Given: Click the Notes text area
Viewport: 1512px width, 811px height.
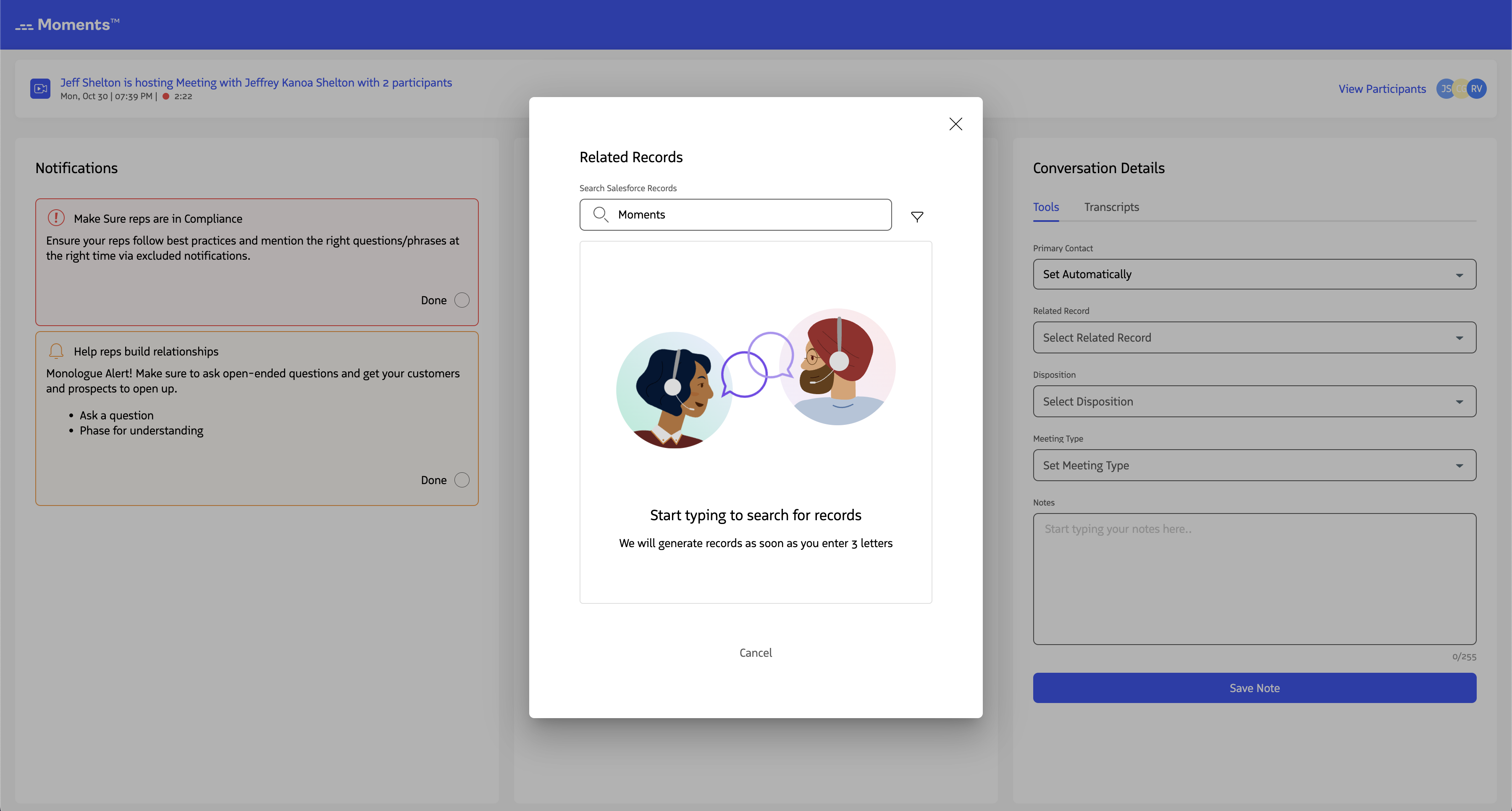Looking at the screenshot, I should (1254, 579).
